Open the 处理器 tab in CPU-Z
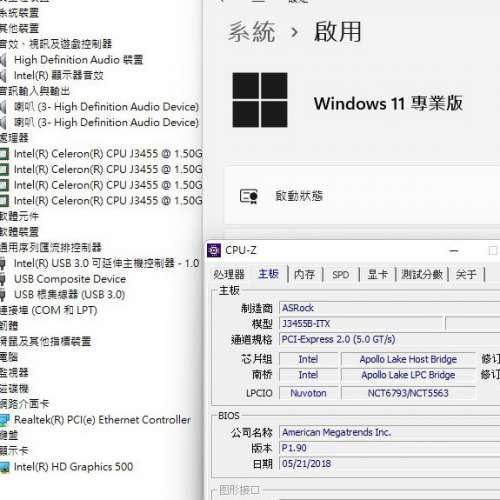The height and width of the screenshot is (500, 500). [x=229, y=274]
